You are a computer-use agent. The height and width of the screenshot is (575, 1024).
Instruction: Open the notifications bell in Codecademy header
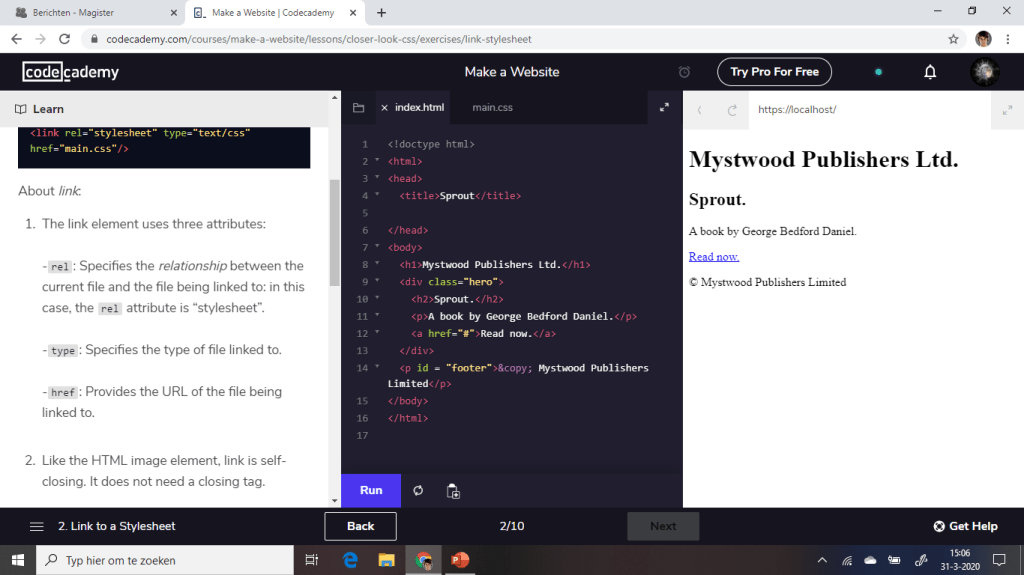pyautogui.click(x=930, y=72)
